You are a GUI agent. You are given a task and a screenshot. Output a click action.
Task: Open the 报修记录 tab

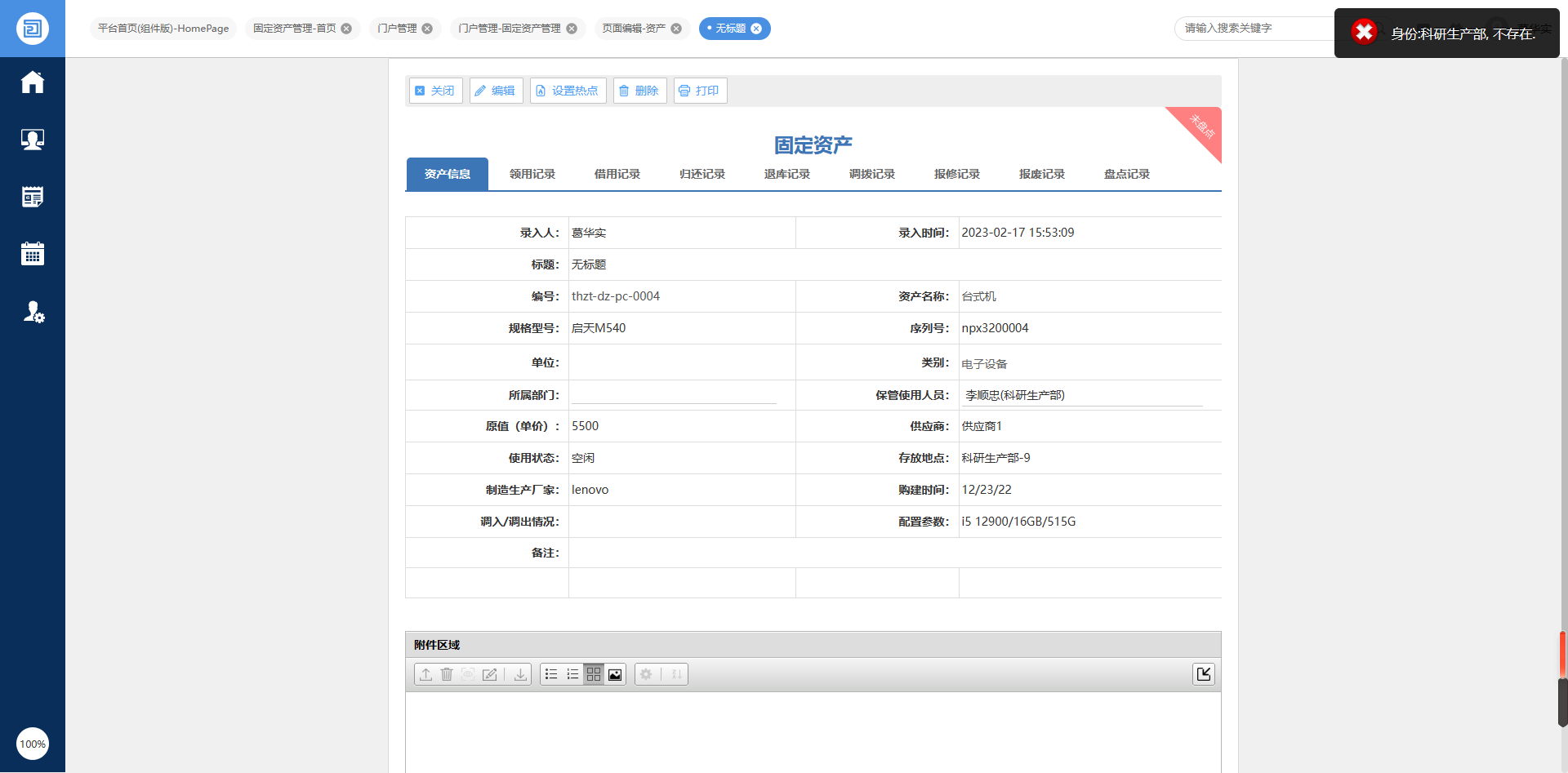[x=956, y=174]
